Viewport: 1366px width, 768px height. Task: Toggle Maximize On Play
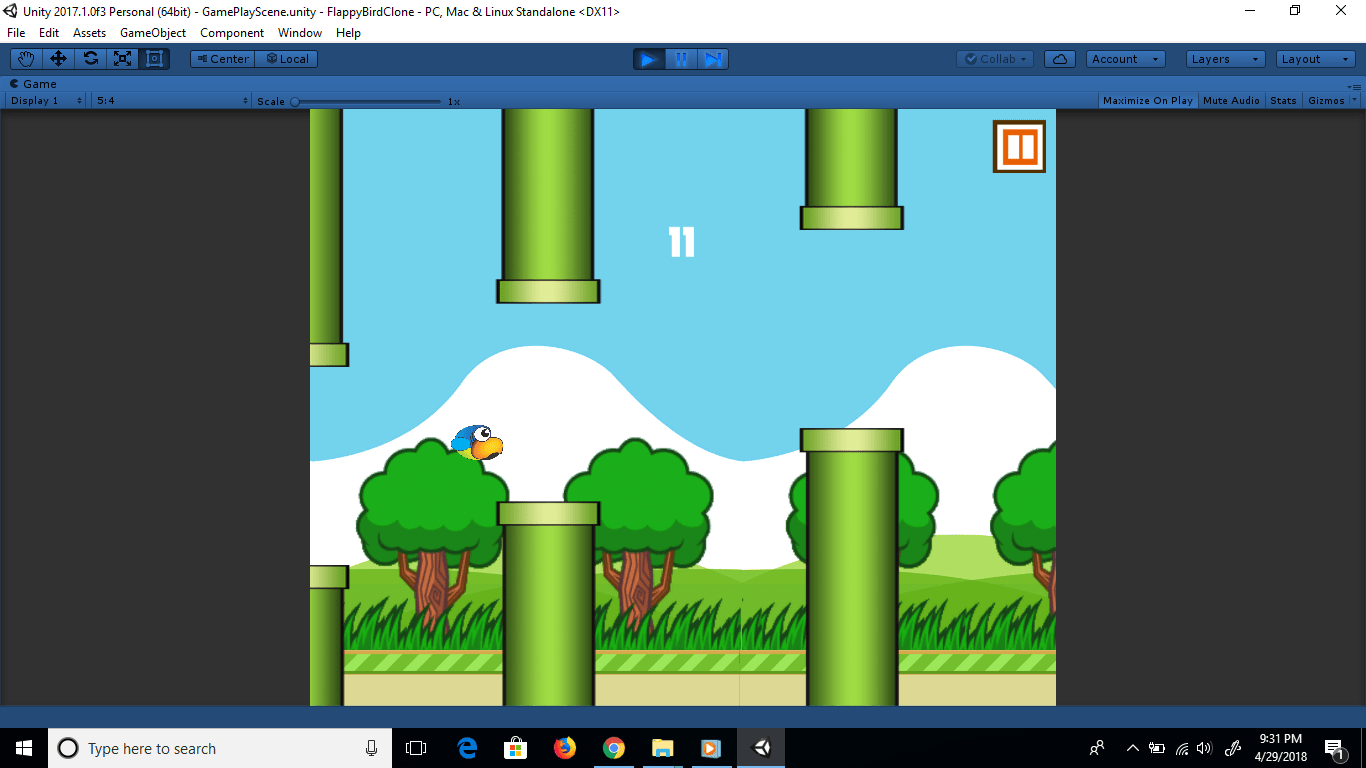point(1147,101)
